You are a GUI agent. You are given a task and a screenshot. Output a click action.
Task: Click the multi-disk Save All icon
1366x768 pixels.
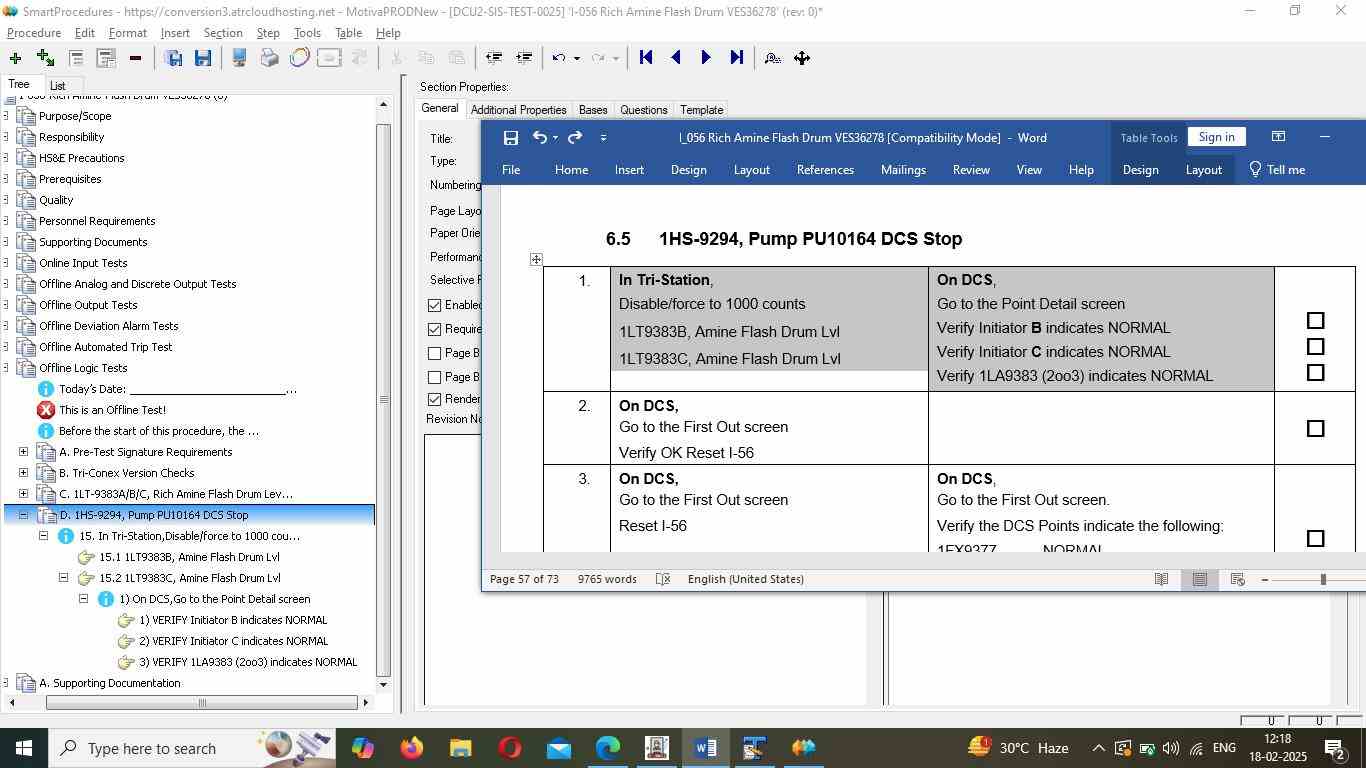pos(173,58)
